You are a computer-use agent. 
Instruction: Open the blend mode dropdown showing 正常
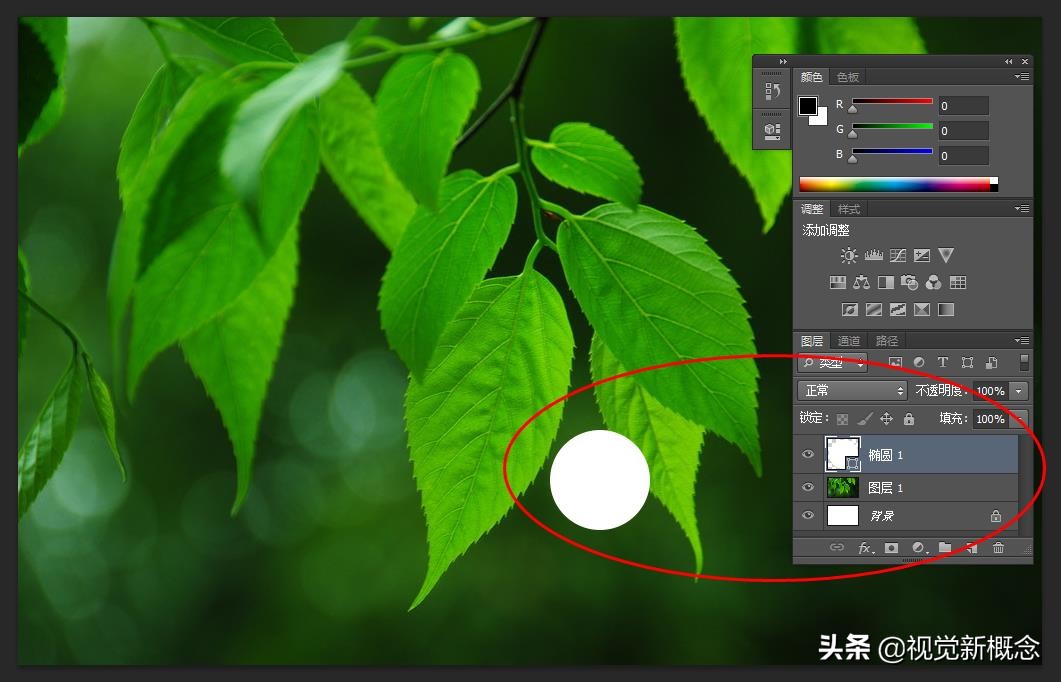(852, 391)
